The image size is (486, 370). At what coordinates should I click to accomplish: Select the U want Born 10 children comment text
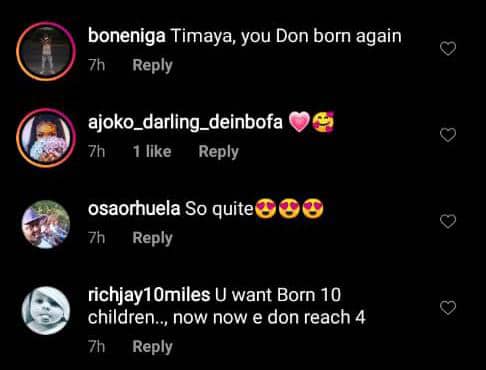[227, 306]
